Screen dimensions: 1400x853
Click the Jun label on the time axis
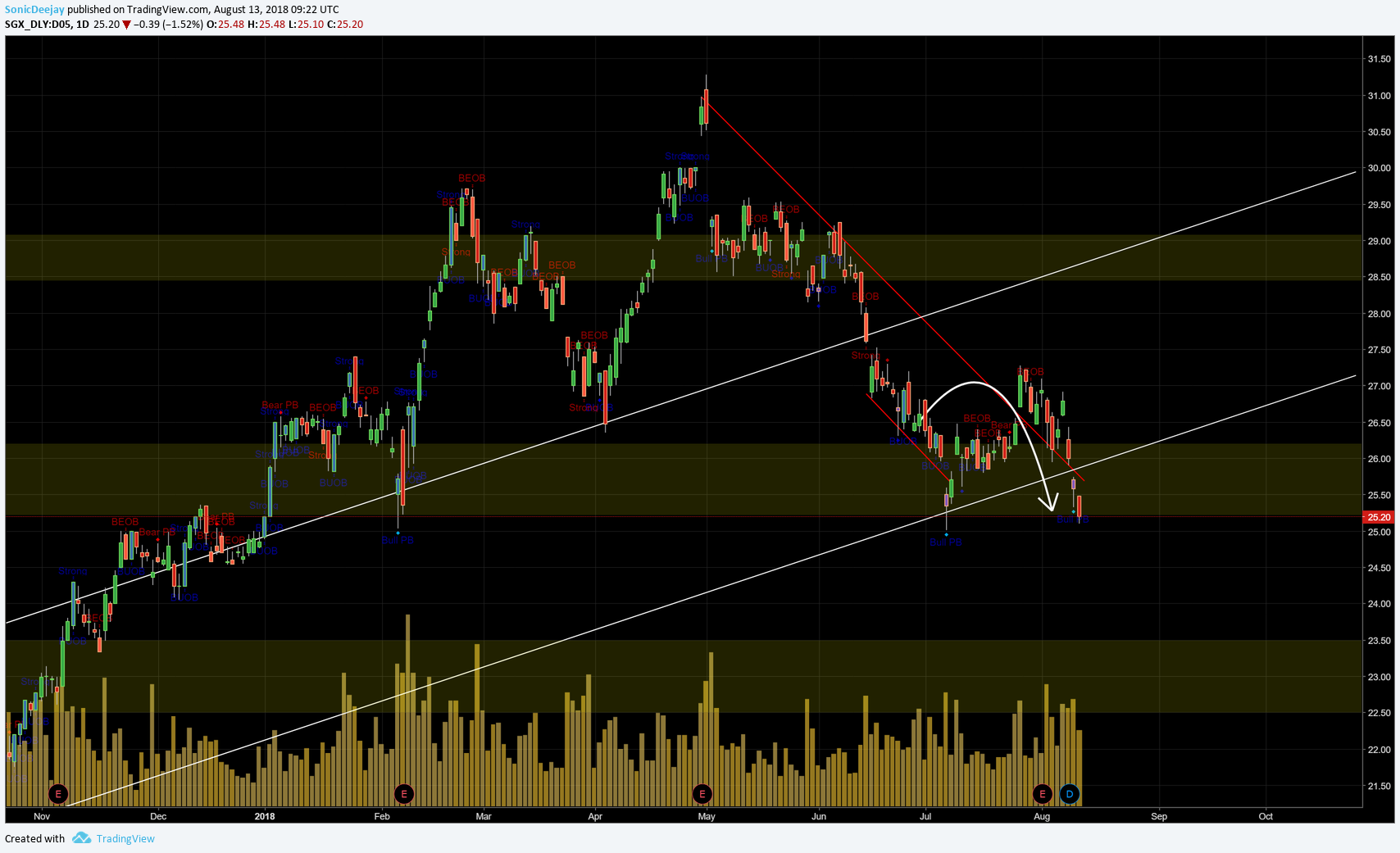click(x=818, y=816)
